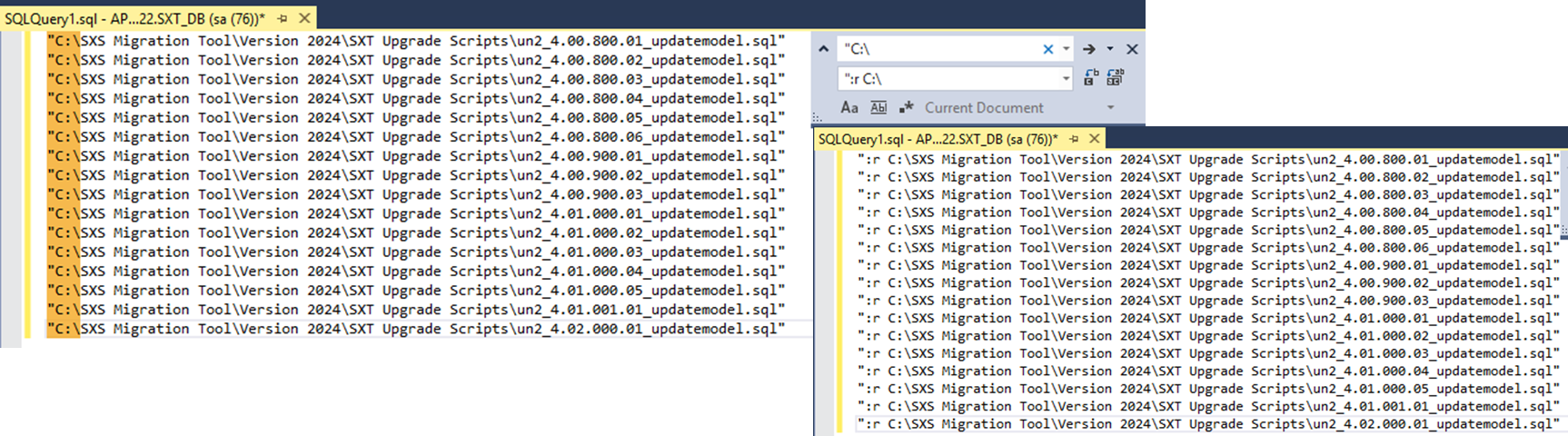The height and width of the screenshot is (436, 1568).
Task: Open the replacement term history dropdown
Action: (1066, 79)
